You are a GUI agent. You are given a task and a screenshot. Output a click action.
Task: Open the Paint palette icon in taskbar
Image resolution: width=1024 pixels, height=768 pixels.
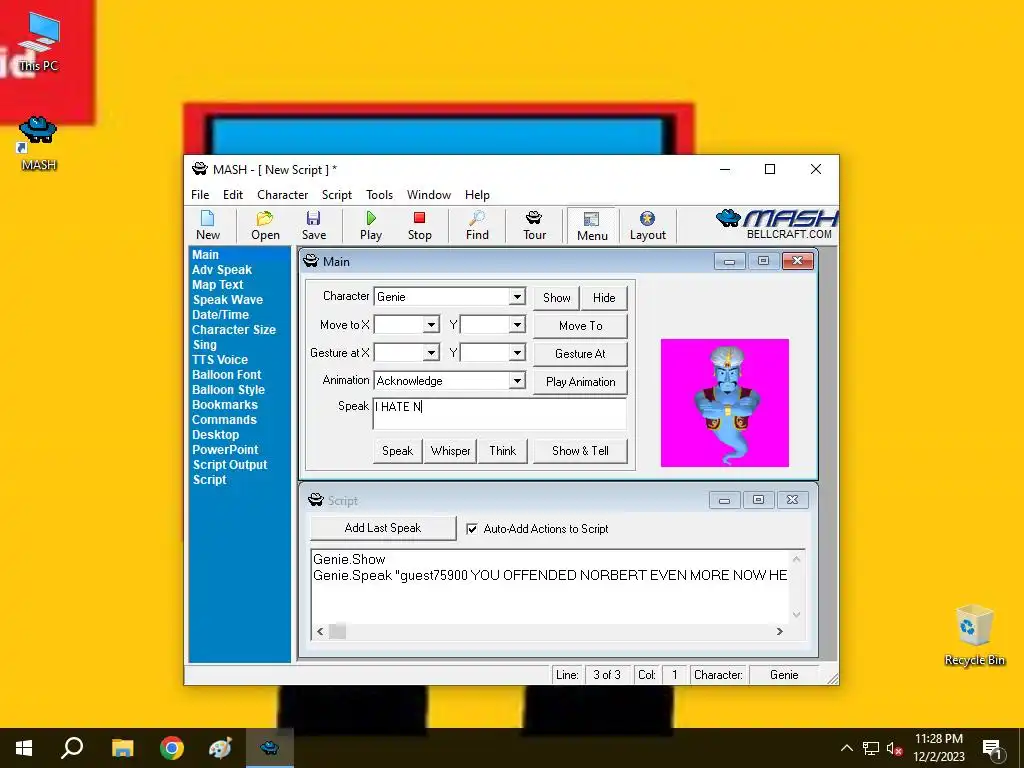(x=220, y=748)
